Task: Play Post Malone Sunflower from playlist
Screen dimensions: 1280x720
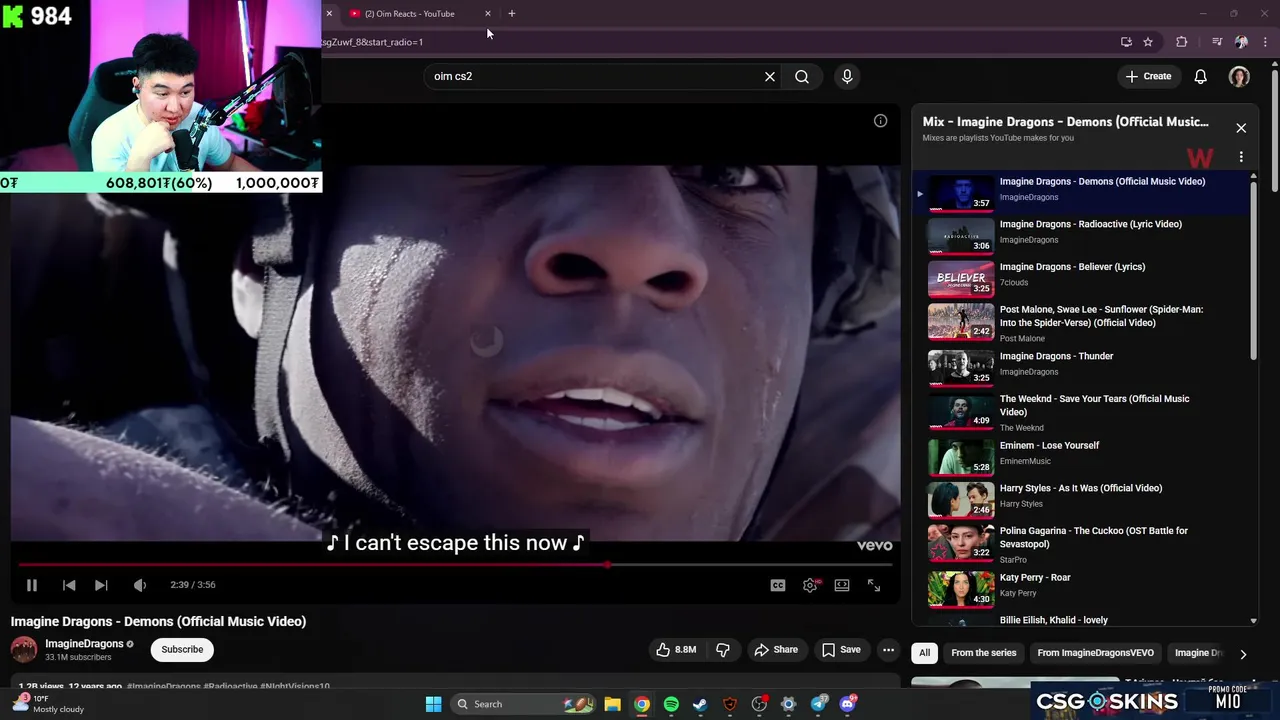Action: click(1081, 323)
